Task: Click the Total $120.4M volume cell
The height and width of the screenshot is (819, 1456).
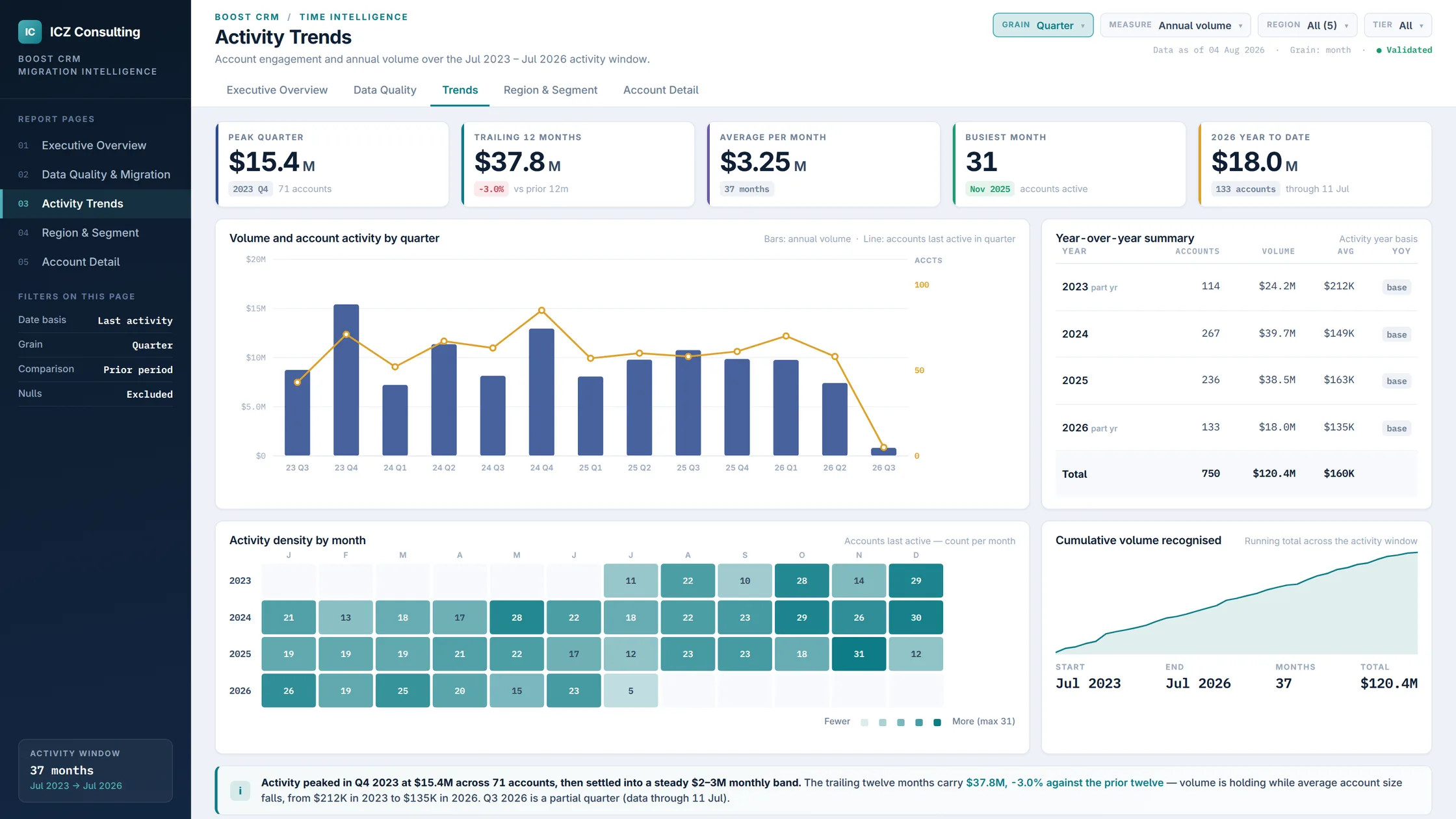Action: coord(1274,474)
